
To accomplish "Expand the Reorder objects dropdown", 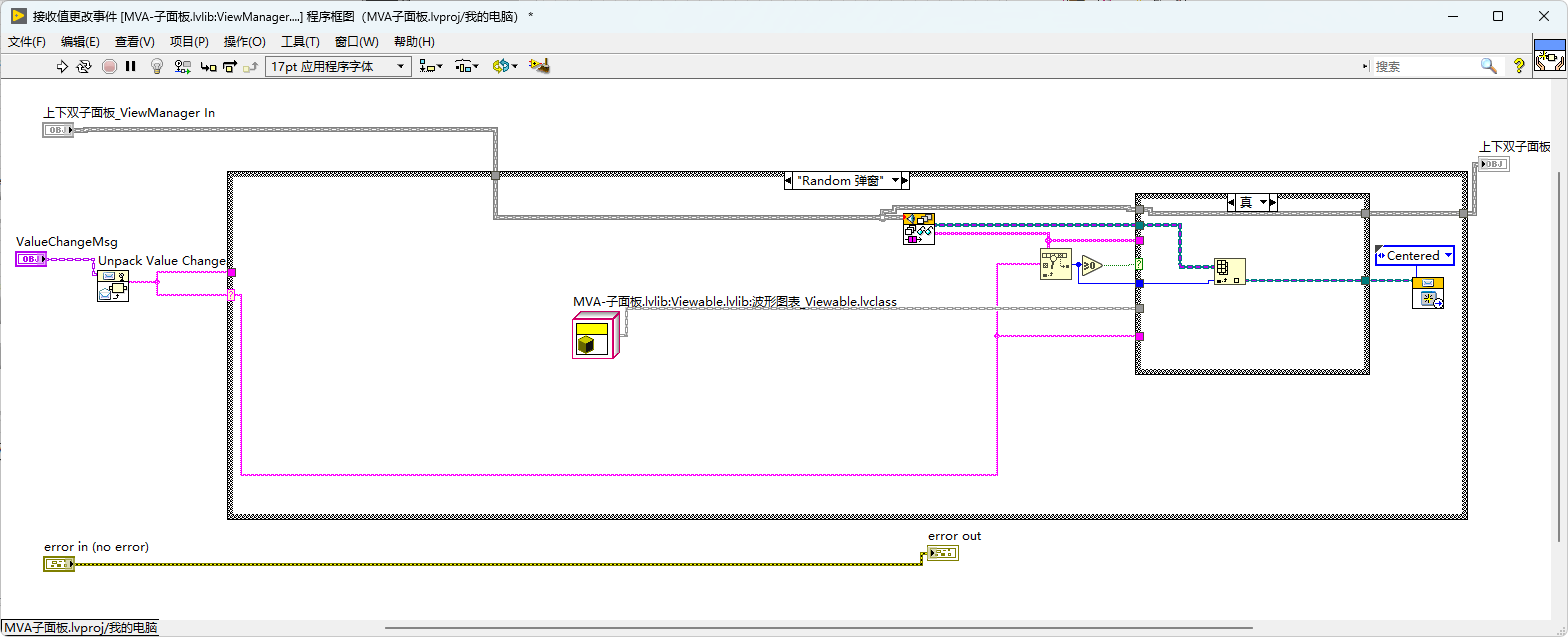I will (504, 66).
